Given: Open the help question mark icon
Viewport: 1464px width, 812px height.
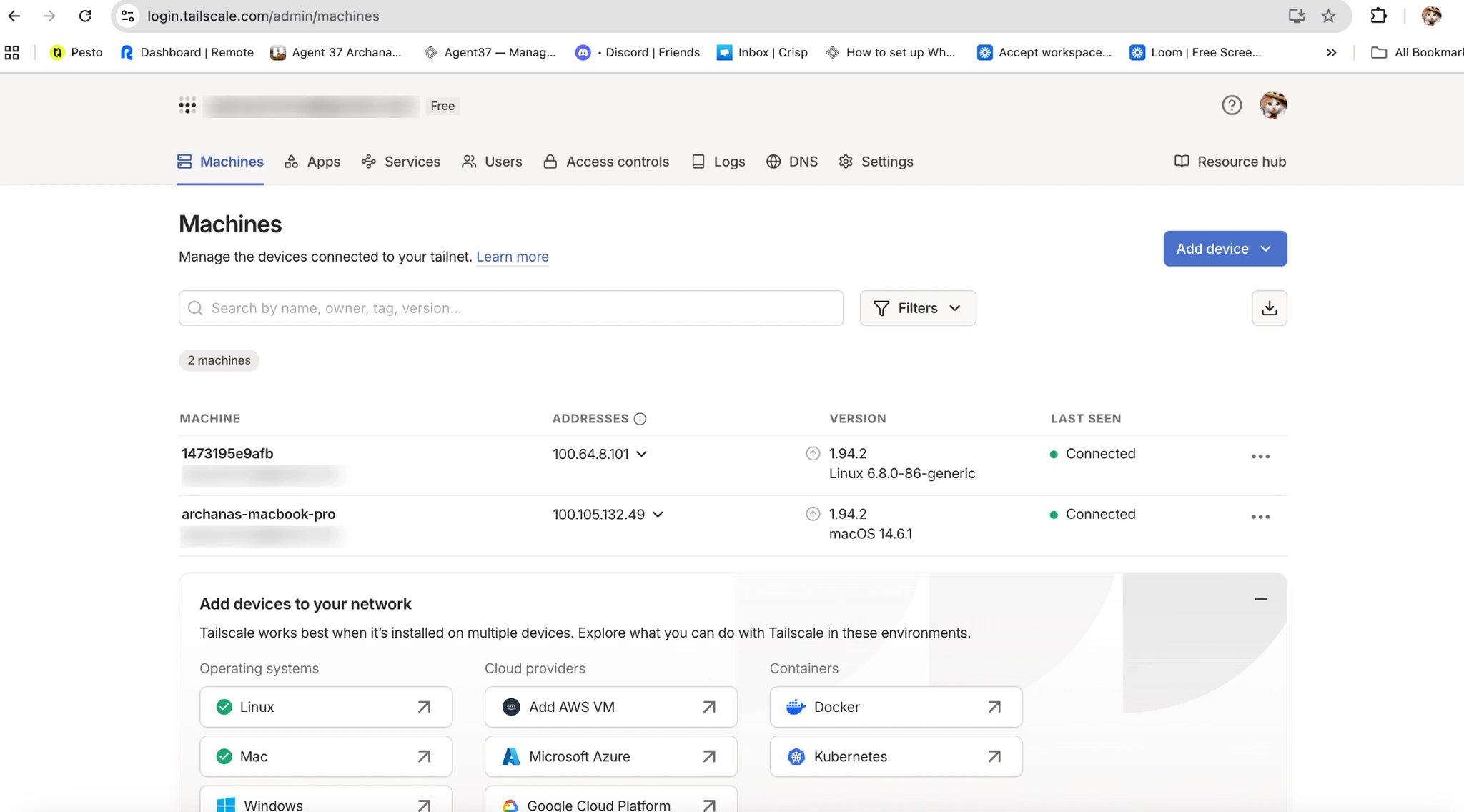Looking at the screenshot, I should pos(1231,105).
